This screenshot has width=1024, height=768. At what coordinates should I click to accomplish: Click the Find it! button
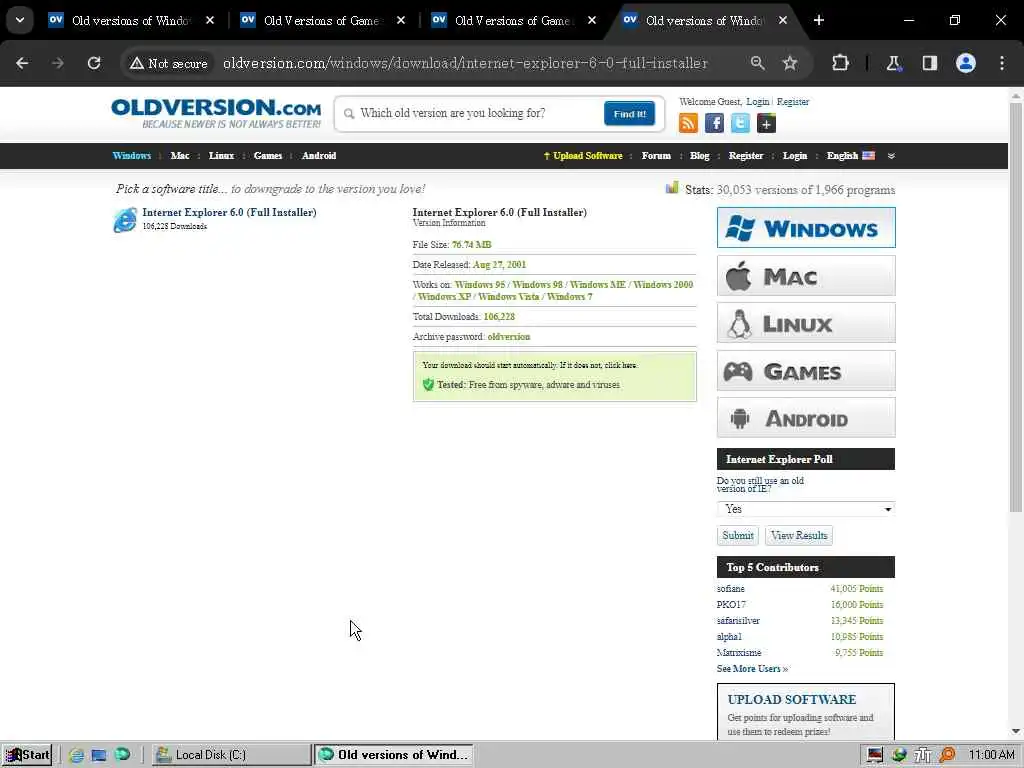[630, 114]
